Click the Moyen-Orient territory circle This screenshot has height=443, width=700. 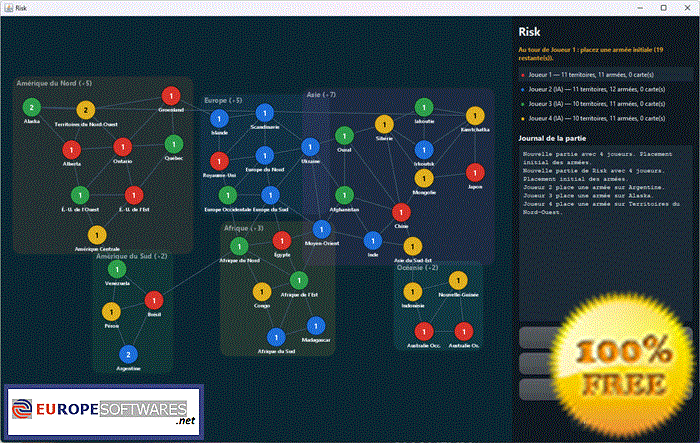[x=321, y=230]
